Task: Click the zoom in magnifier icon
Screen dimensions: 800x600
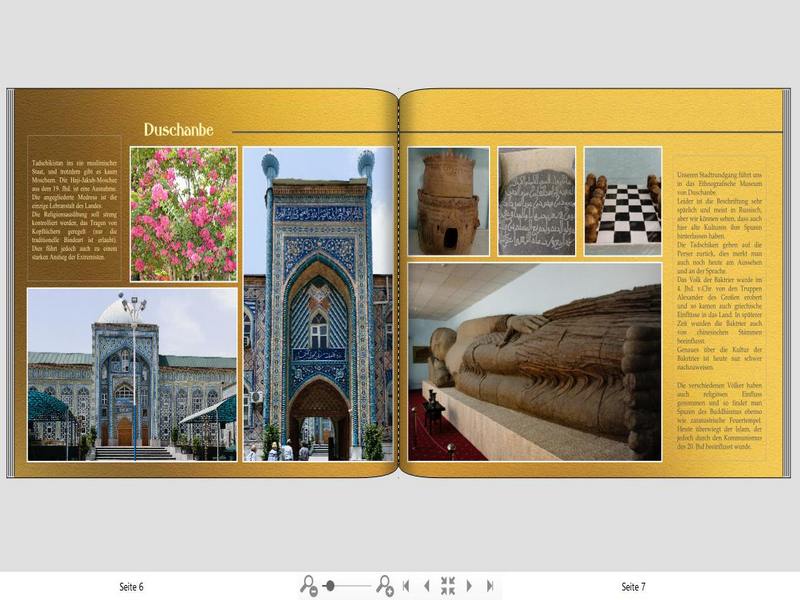Action: coord(385,586)
